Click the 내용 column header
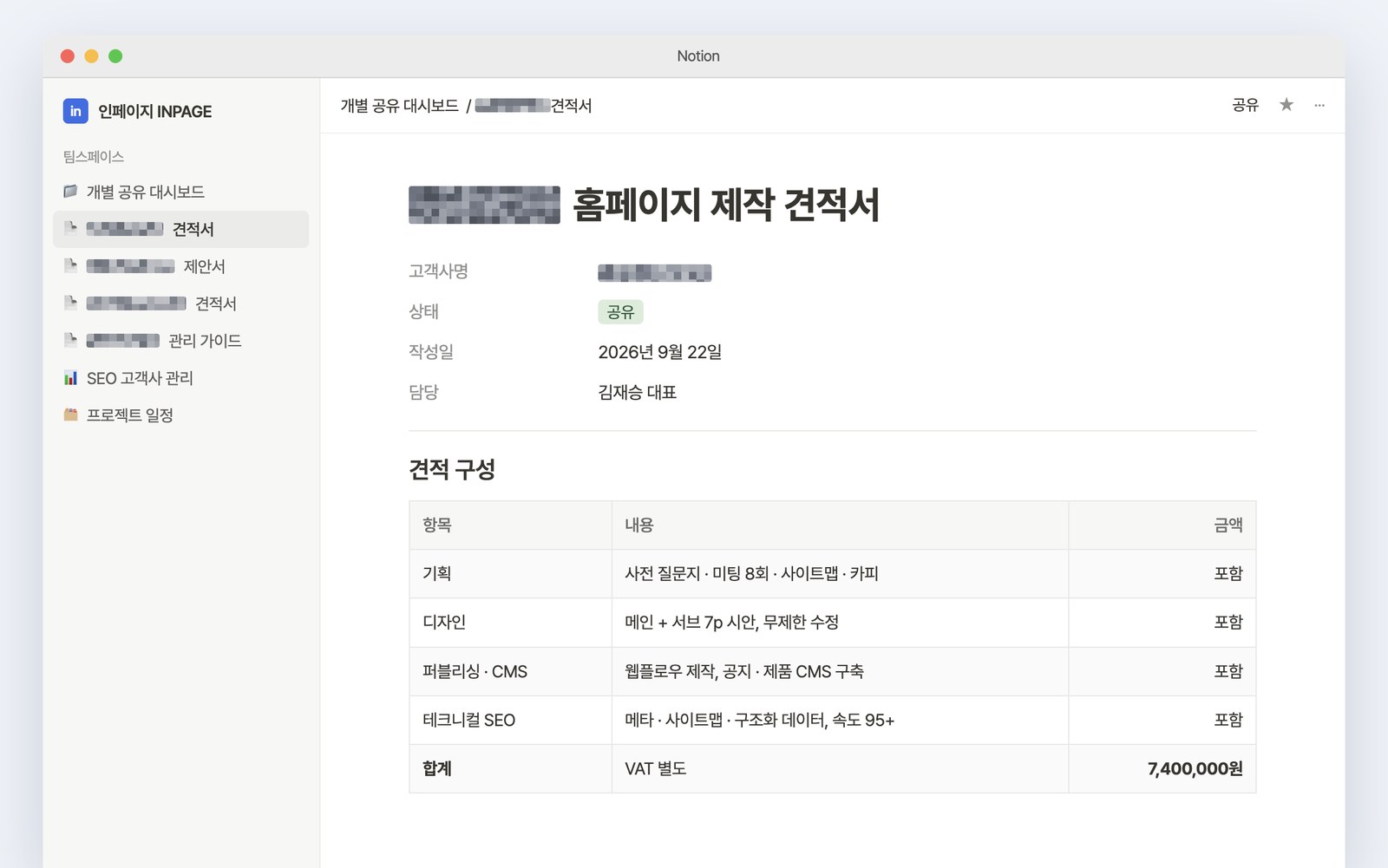Viewport: 1388px width, 868px height. point(840,525)
